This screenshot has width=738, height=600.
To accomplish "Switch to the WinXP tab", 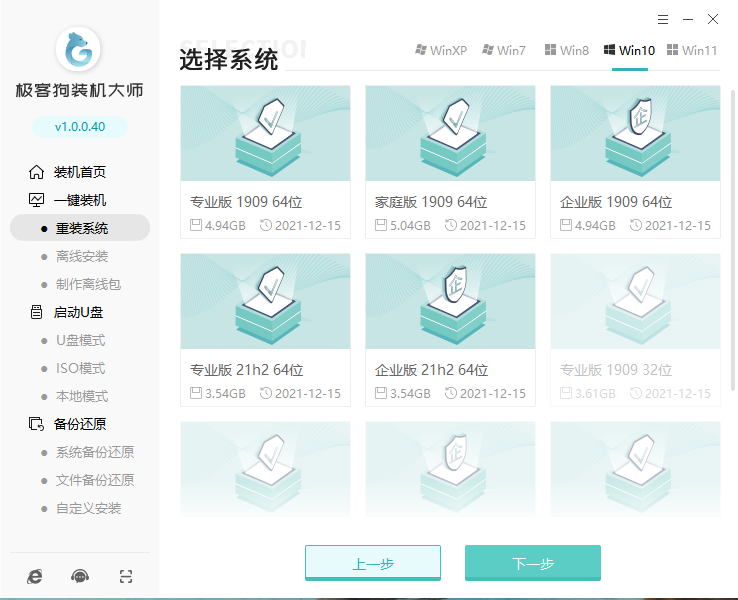I will [440, 51].
